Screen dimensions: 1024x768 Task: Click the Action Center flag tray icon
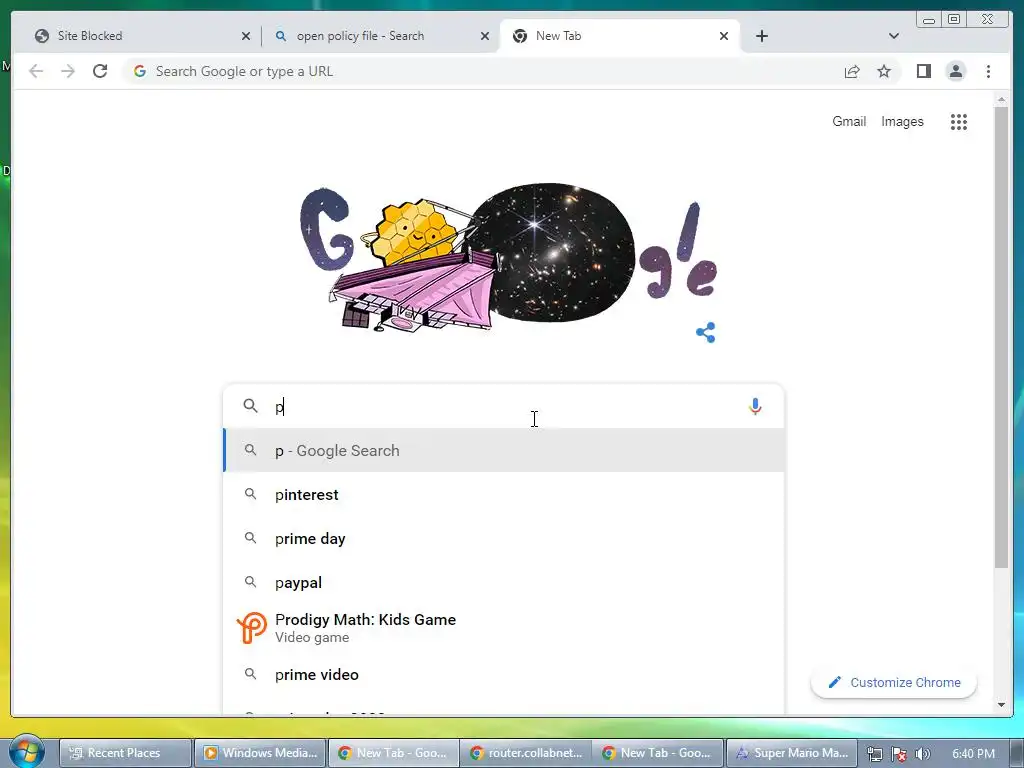pyautogui.click(x=899, y=754)
